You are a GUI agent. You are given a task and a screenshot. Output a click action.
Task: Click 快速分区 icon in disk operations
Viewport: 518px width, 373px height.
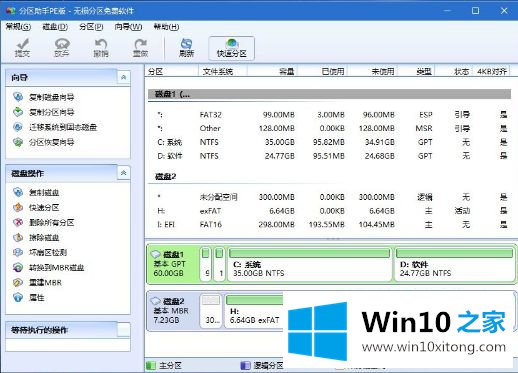[x=18, y=207]
